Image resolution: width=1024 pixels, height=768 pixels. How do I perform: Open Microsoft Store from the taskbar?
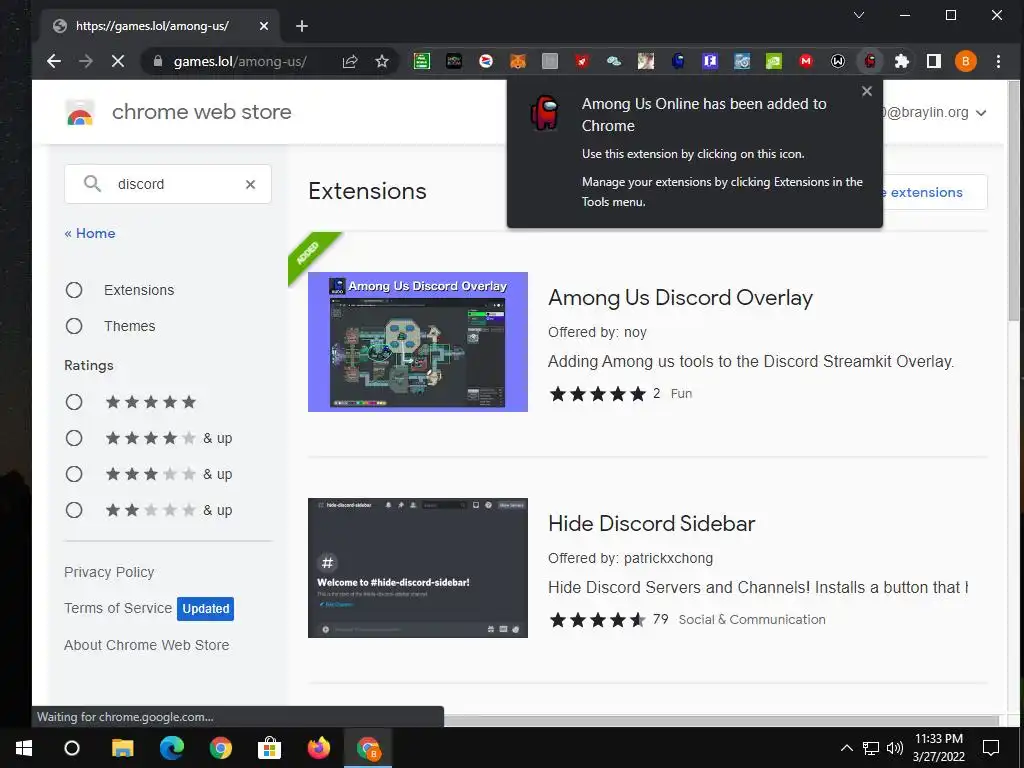pos(269,748)
